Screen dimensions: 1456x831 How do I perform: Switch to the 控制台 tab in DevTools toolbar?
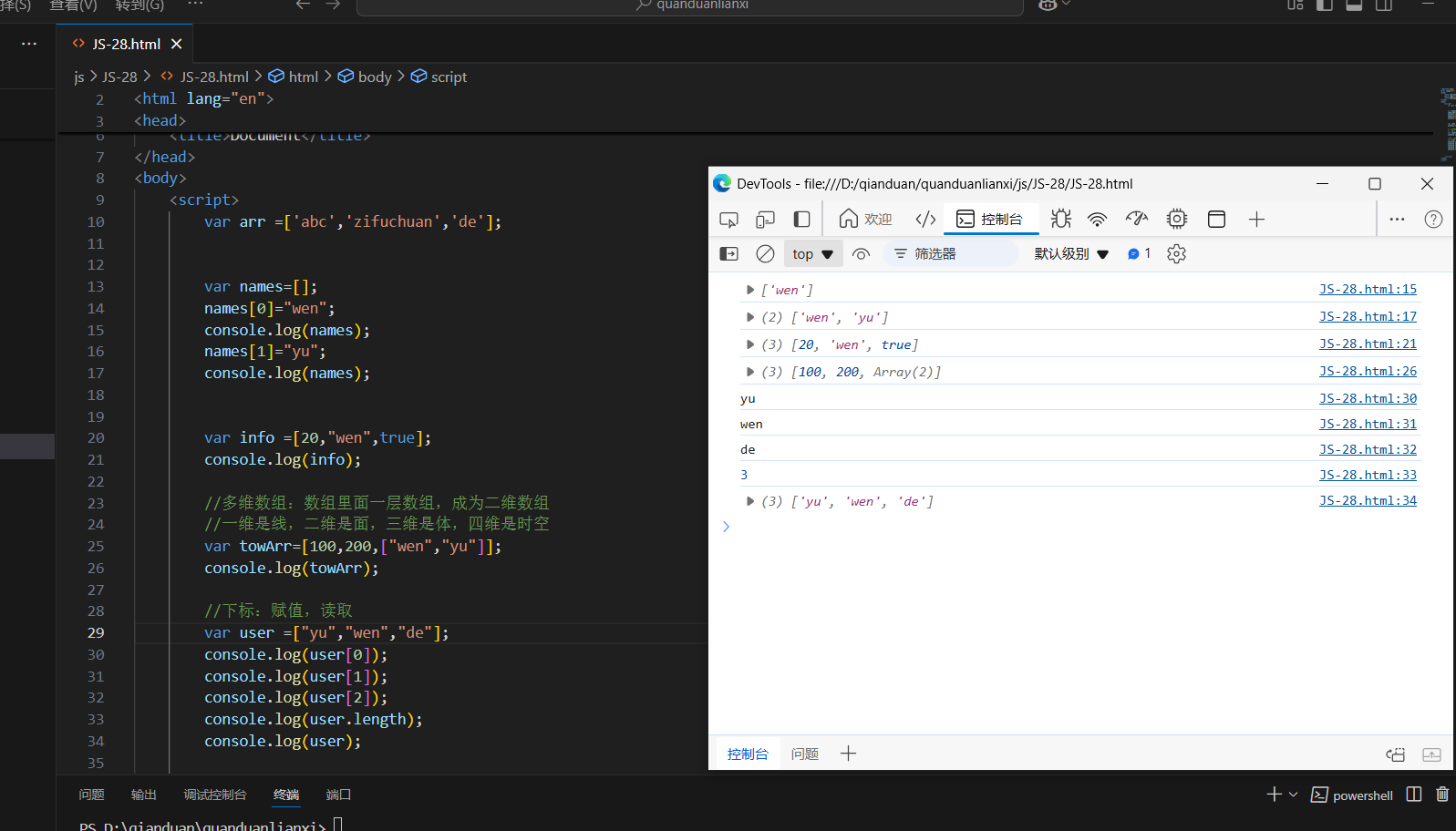[990, 220]
